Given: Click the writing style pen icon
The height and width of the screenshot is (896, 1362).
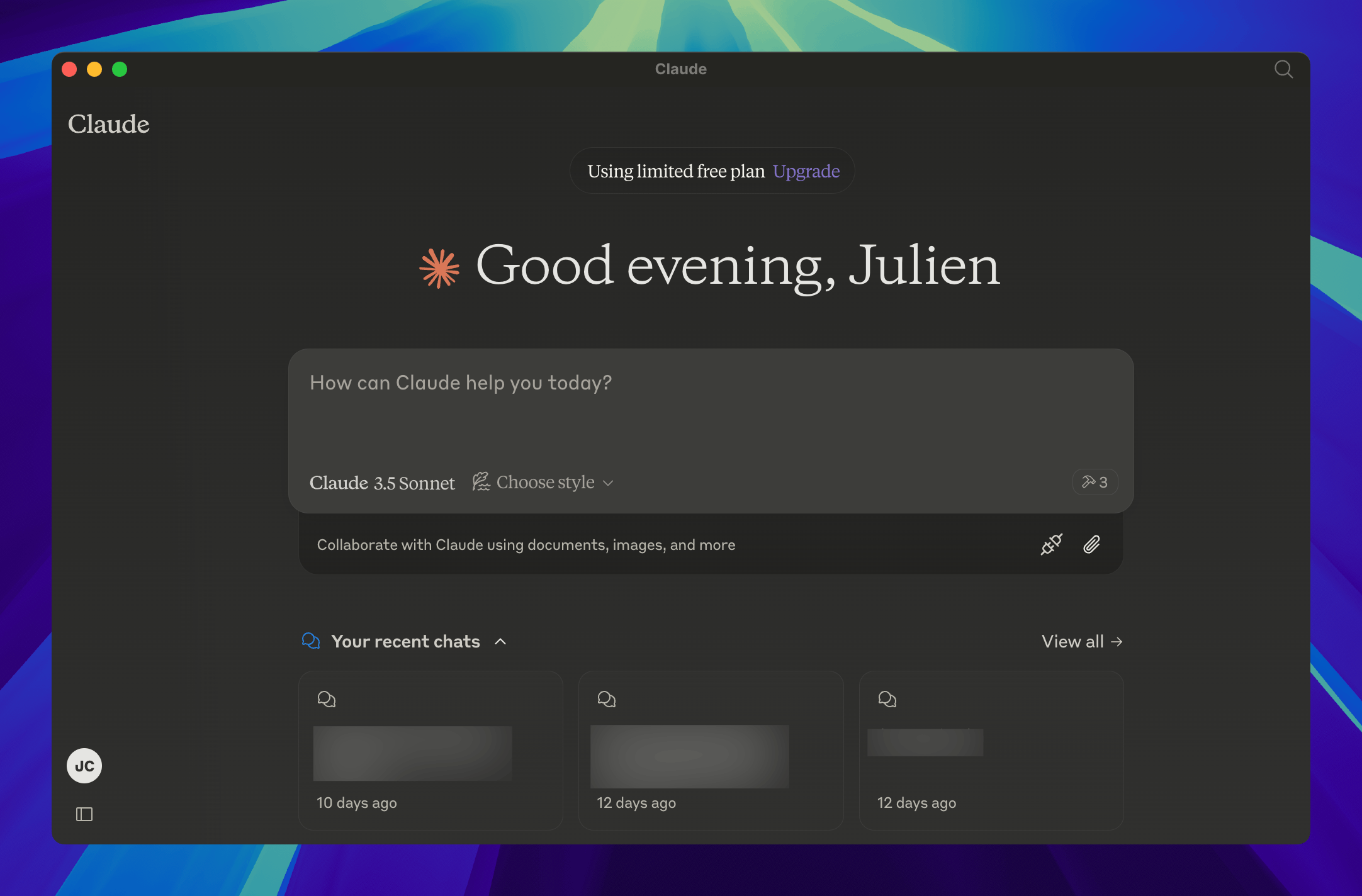Looking at the screenshot, I should [x=481, y=481].
